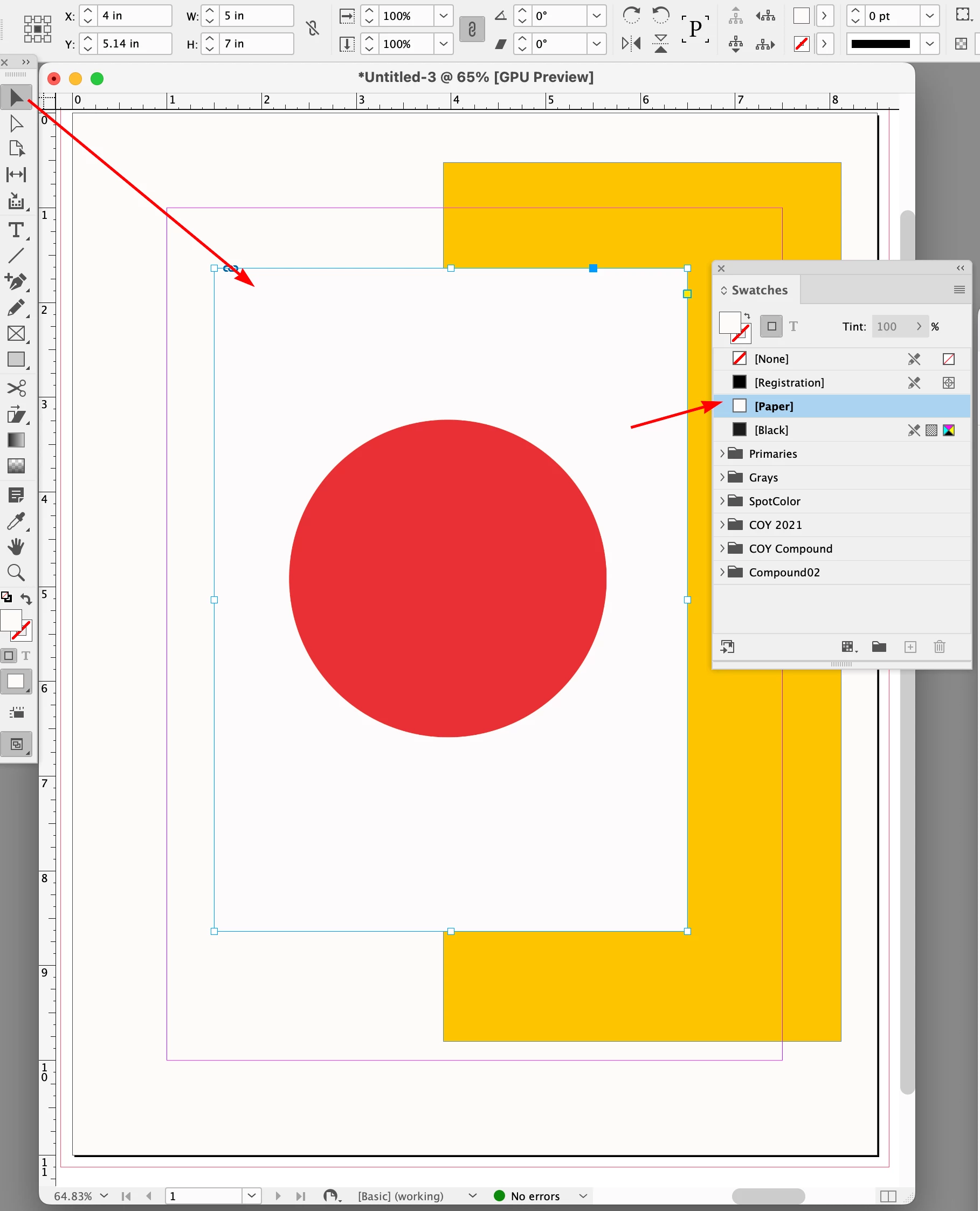980x1211 pixels.
Task: Select the Type tool
Action: (x=16, y=230)
